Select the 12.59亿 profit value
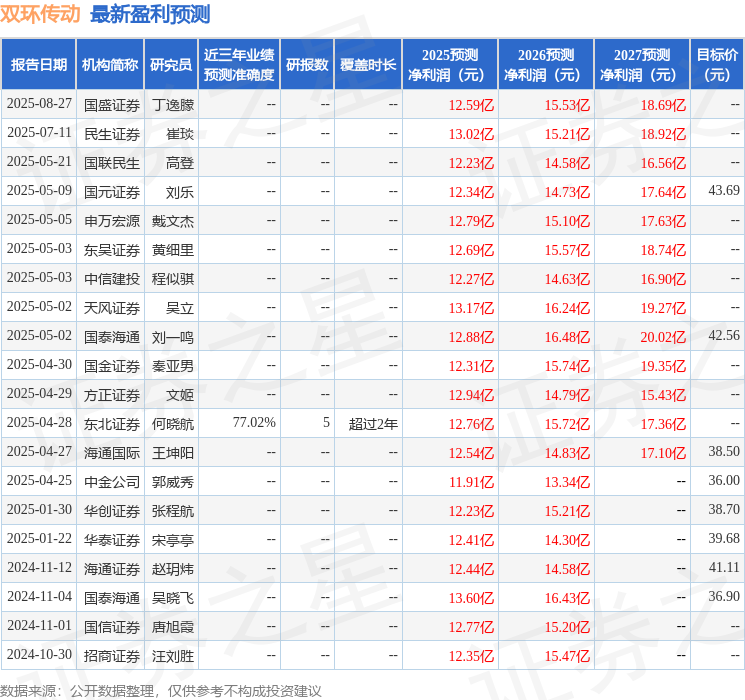The image size is (745, 700). [x=471, y=105]
